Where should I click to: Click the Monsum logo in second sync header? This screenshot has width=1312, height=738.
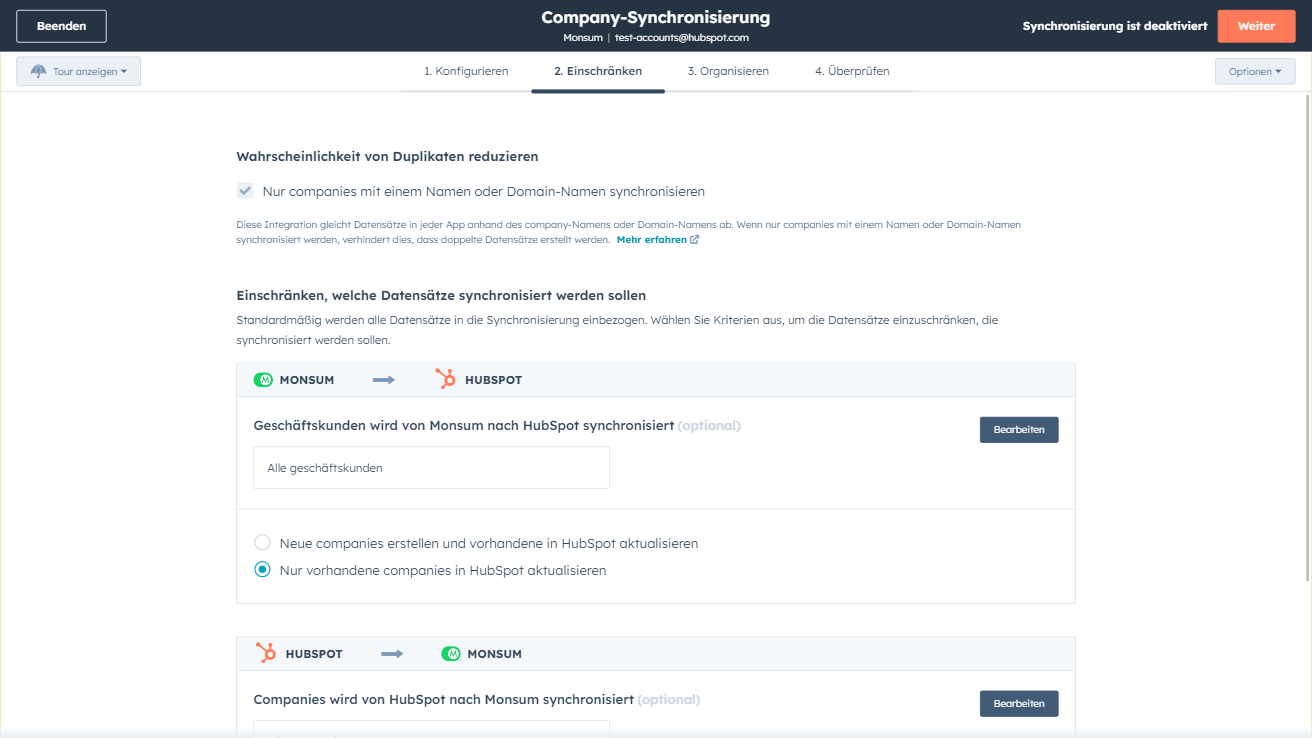tap(451, 654)
